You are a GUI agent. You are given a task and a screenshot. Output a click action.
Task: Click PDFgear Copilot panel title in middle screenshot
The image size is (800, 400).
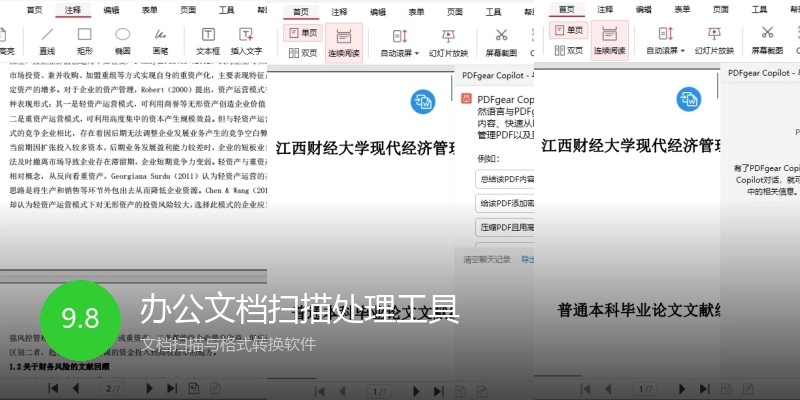click(x=498, y=76)
